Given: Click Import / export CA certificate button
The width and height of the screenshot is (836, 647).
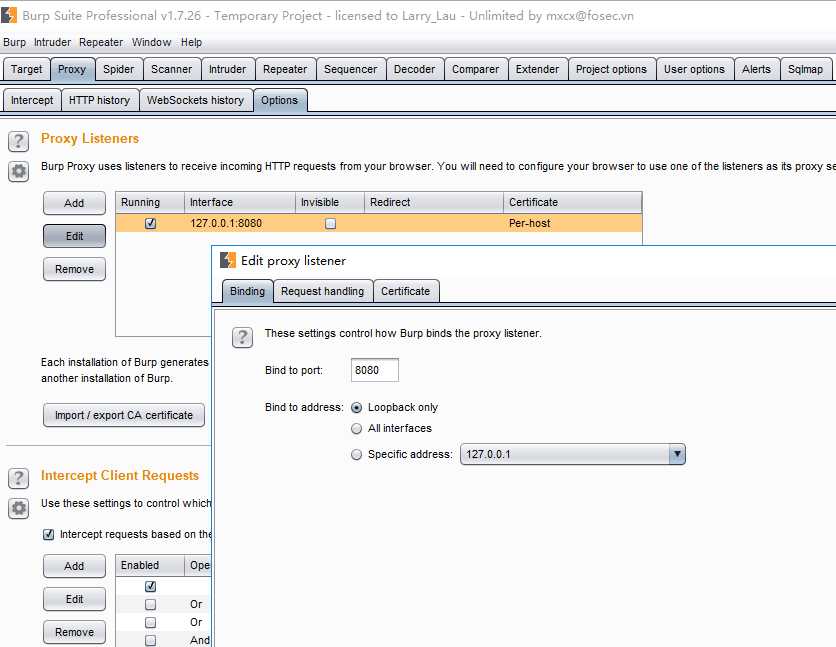Looking at the screenshot, I should tap(124, 415).
